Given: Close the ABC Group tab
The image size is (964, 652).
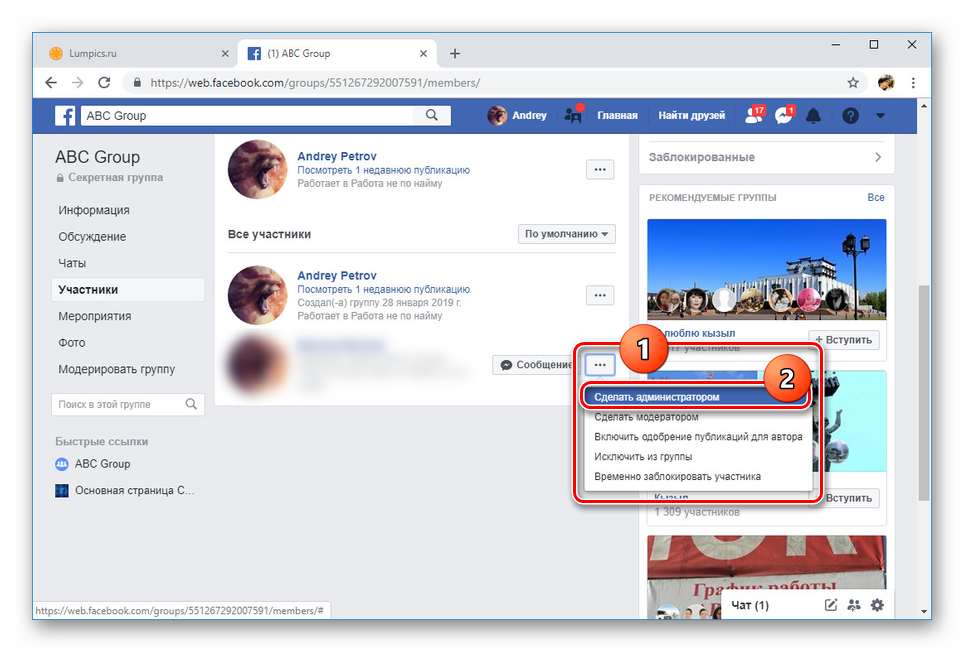Looking at the screenshot, I should pyautogui.click(x=423, y=53).
